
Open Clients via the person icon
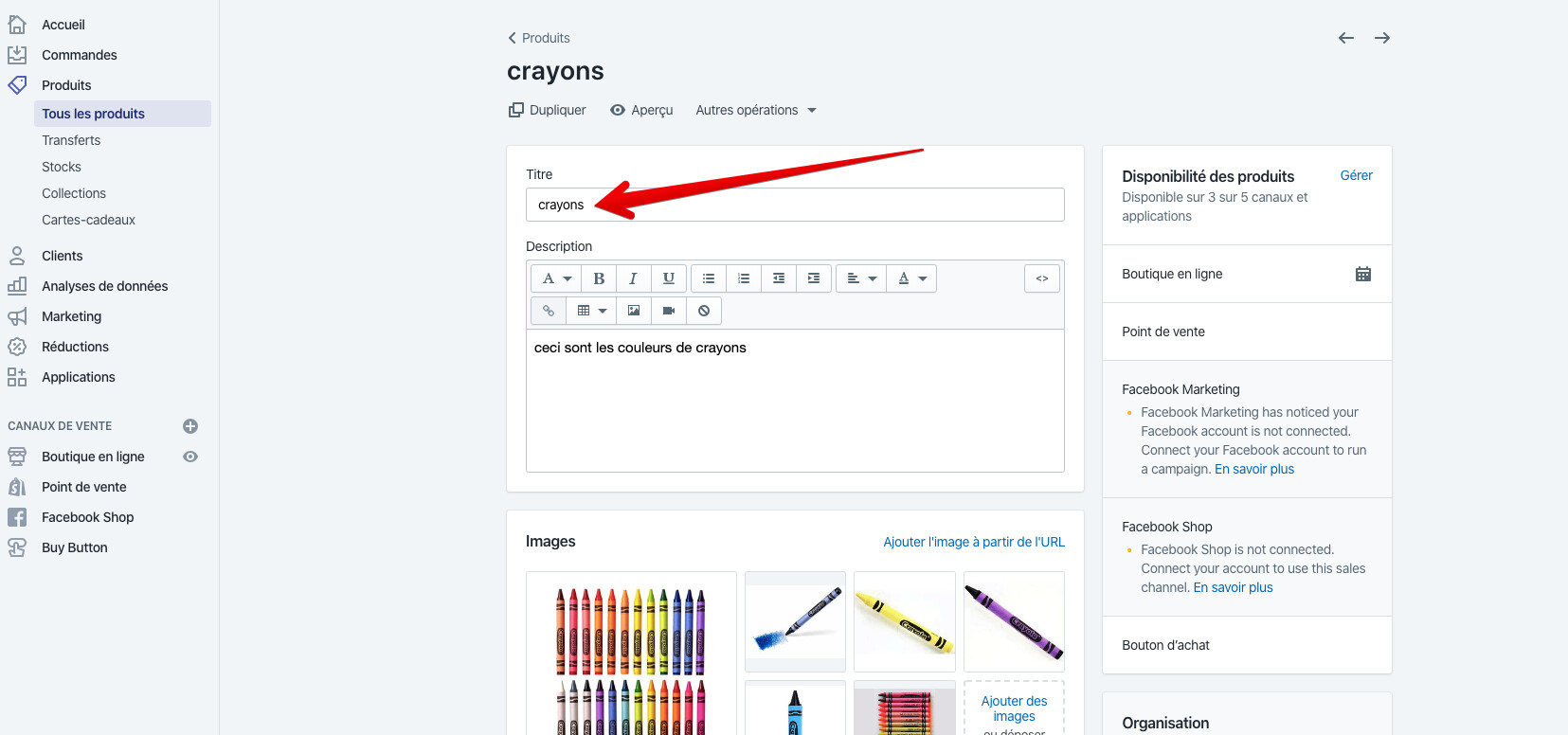17,256
